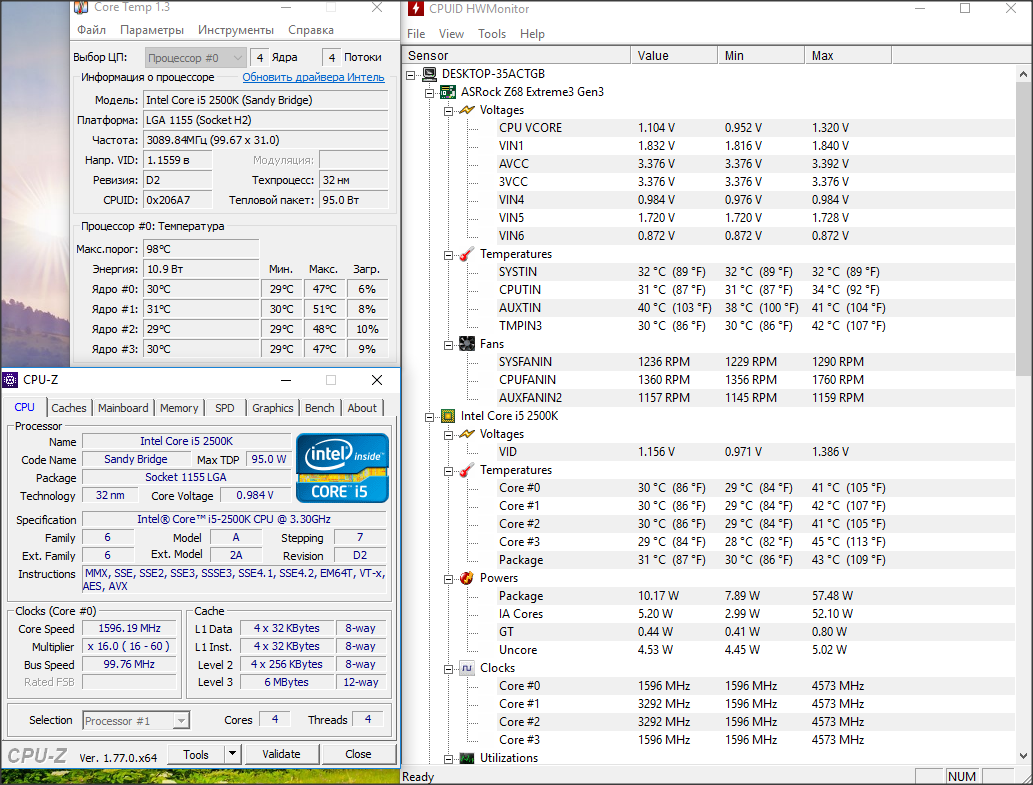
Task: Open the Инструменты menu in Core Temp
Action: [236, 30]
